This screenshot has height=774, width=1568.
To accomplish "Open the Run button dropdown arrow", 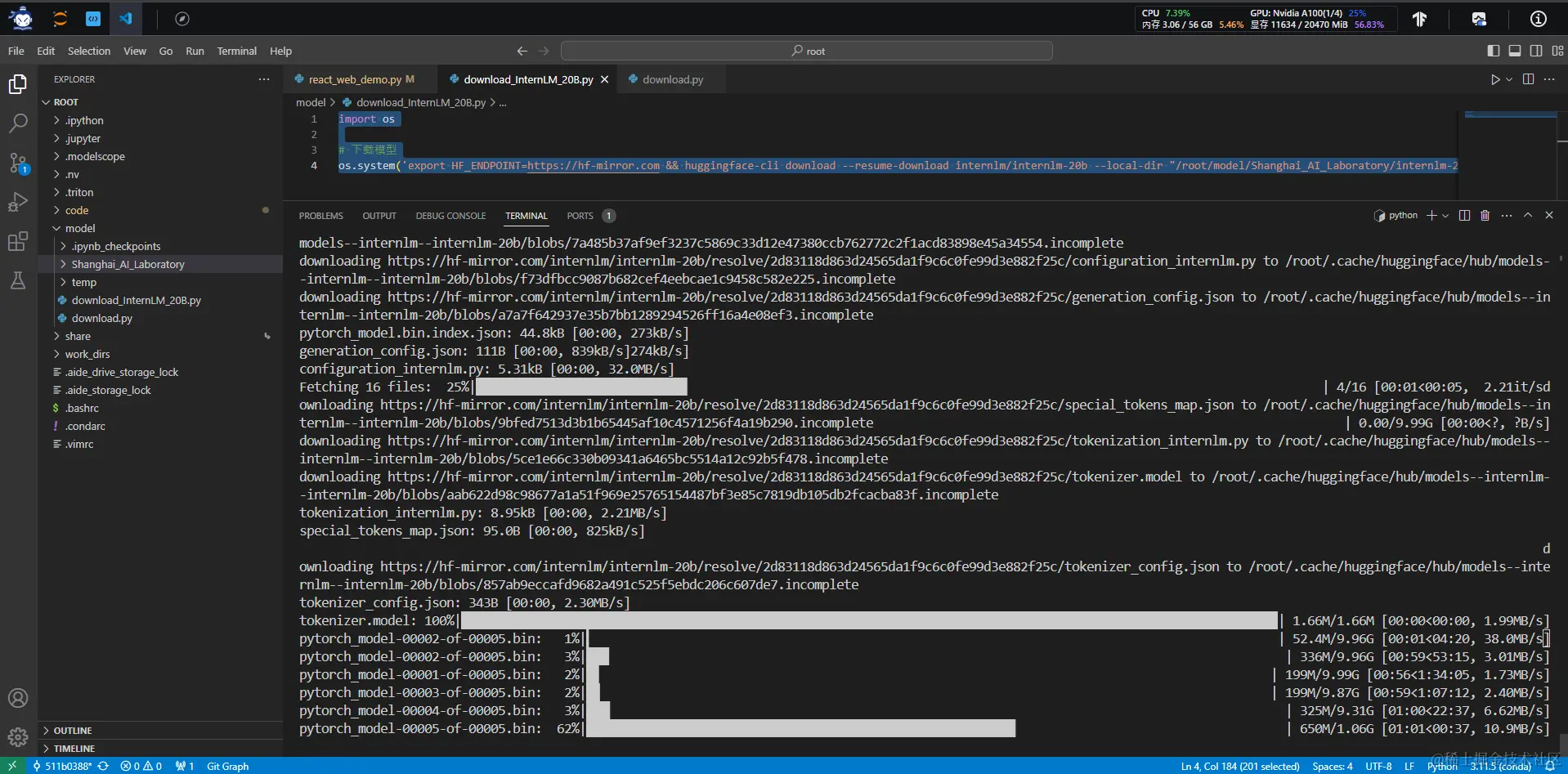I will click(1509, 79).
